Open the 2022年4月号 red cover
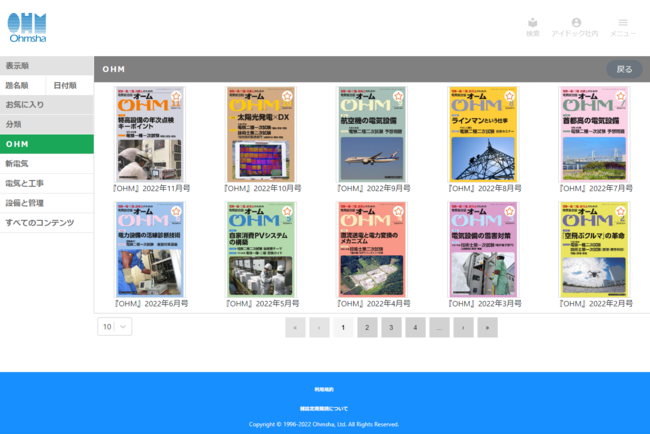This screenshot has height=435, width=650. click(372, 250)
